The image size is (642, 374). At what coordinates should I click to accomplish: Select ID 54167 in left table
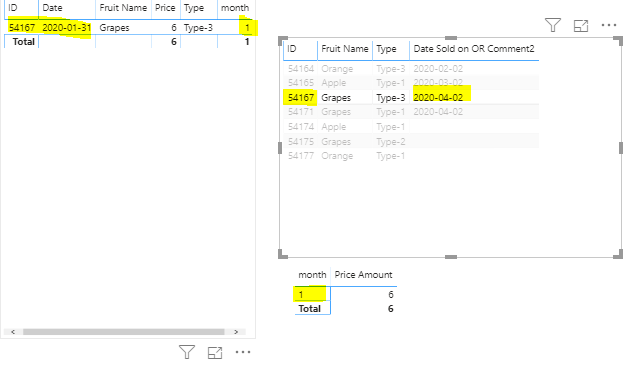coord(22,28)
